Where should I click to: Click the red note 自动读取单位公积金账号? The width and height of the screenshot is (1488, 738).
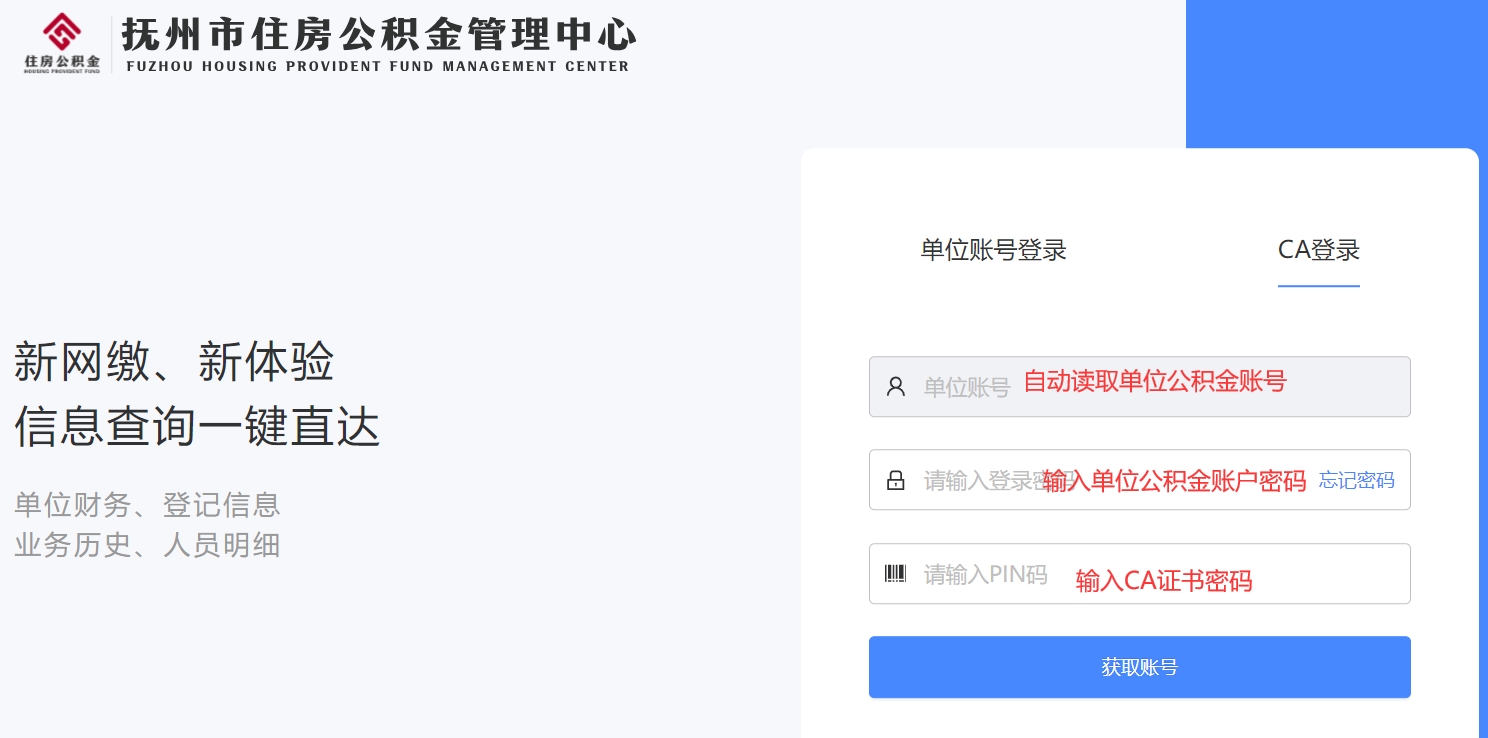point(1155,381)
